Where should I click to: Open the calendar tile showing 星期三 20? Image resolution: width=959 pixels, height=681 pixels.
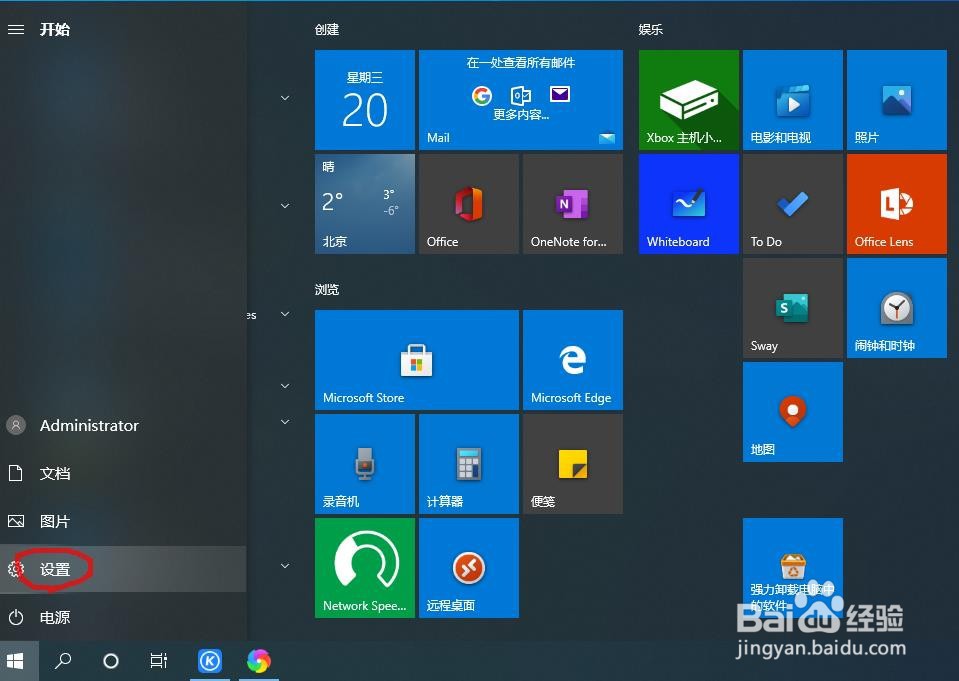[365, 100]
